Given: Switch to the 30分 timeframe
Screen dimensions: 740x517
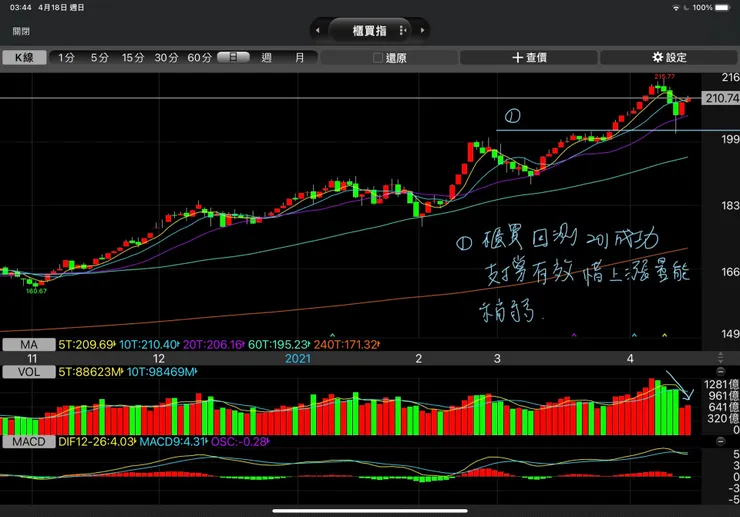Looking at the screenshot, I should (x=166, y=58).
